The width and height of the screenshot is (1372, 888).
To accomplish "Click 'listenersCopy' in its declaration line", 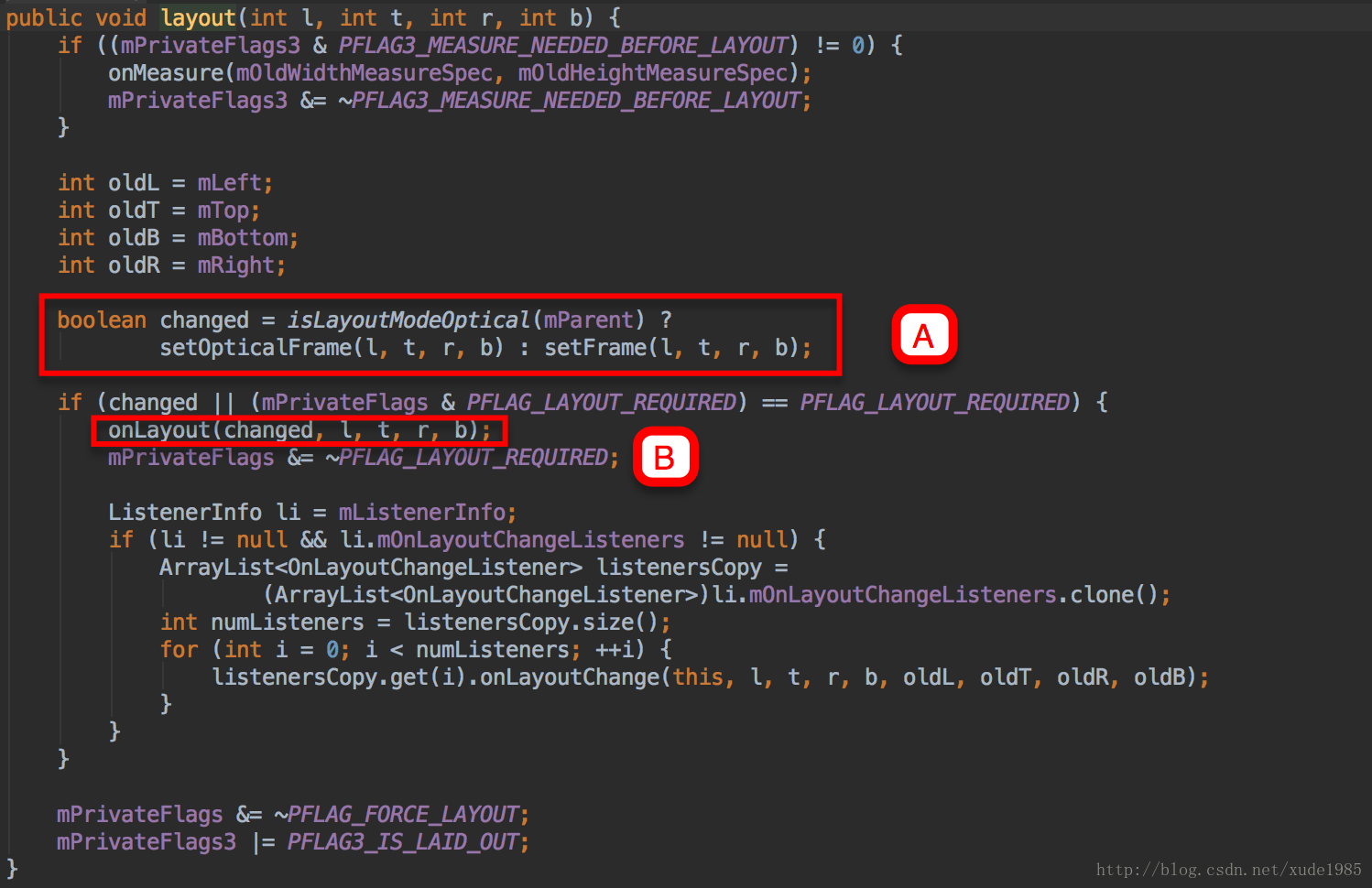I will click(x=679, y=568).
